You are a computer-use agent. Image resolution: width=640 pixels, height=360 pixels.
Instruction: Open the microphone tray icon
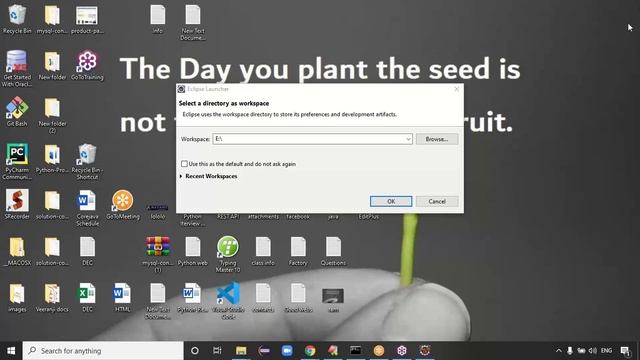click(x=569, y=351)
